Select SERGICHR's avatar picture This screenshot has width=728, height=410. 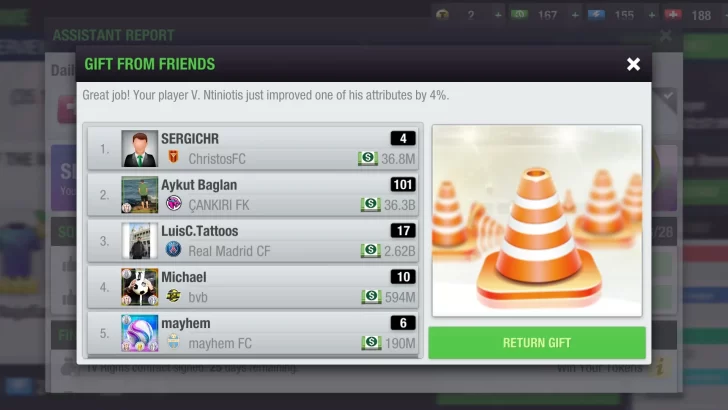139,149
